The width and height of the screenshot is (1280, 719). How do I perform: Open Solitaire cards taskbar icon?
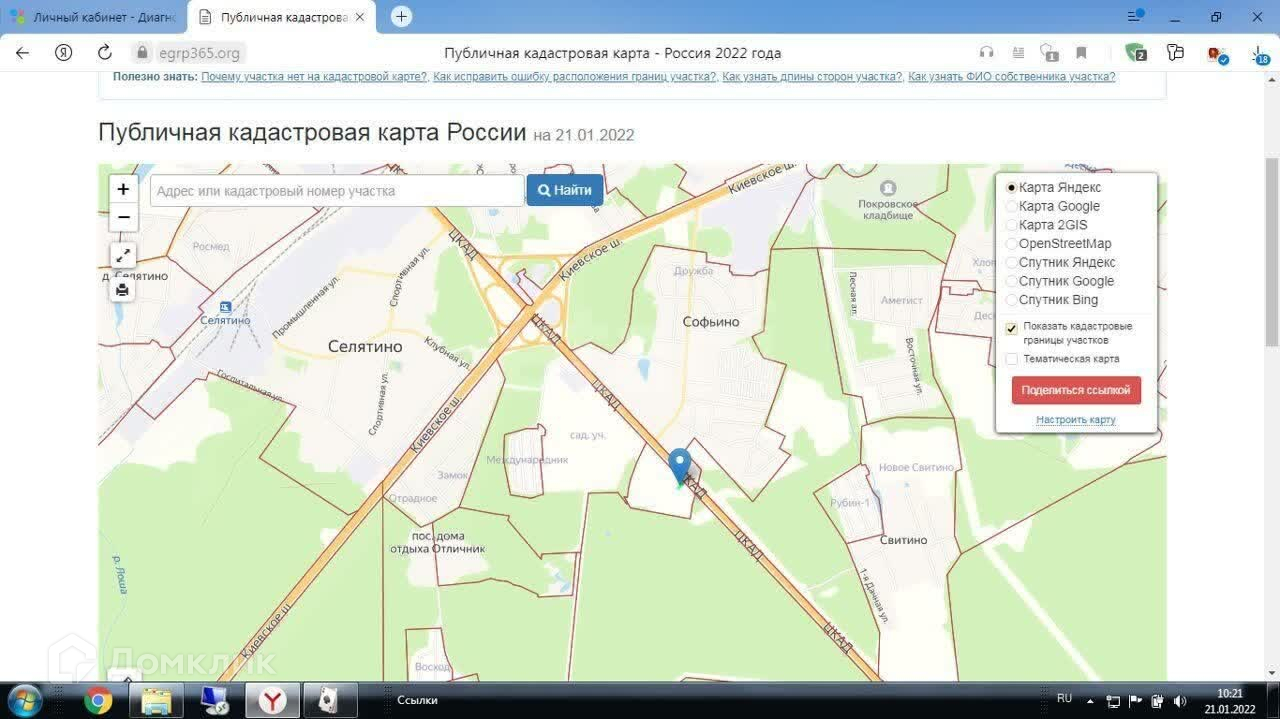[330, 701]
